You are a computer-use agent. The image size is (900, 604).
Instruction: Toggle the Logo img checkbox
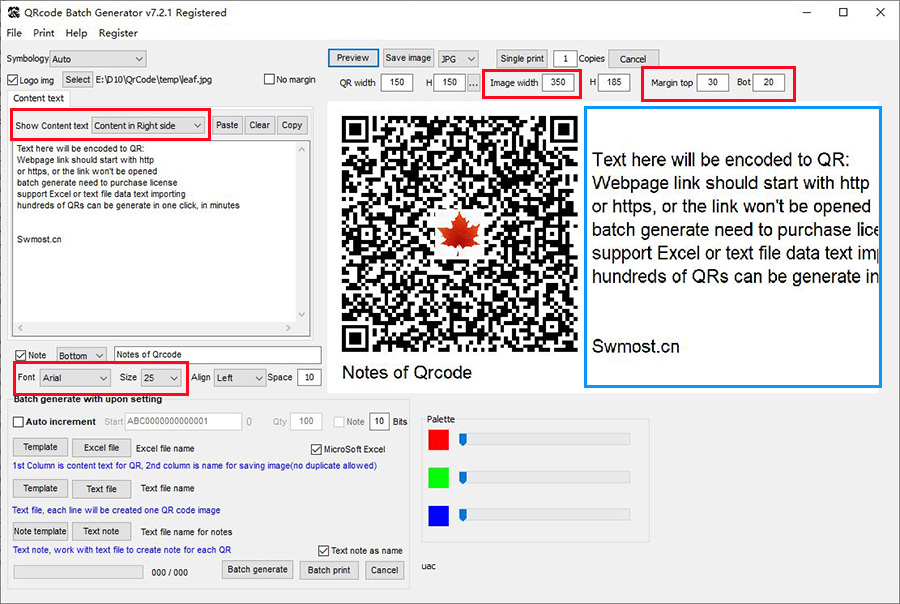(13, 80)
